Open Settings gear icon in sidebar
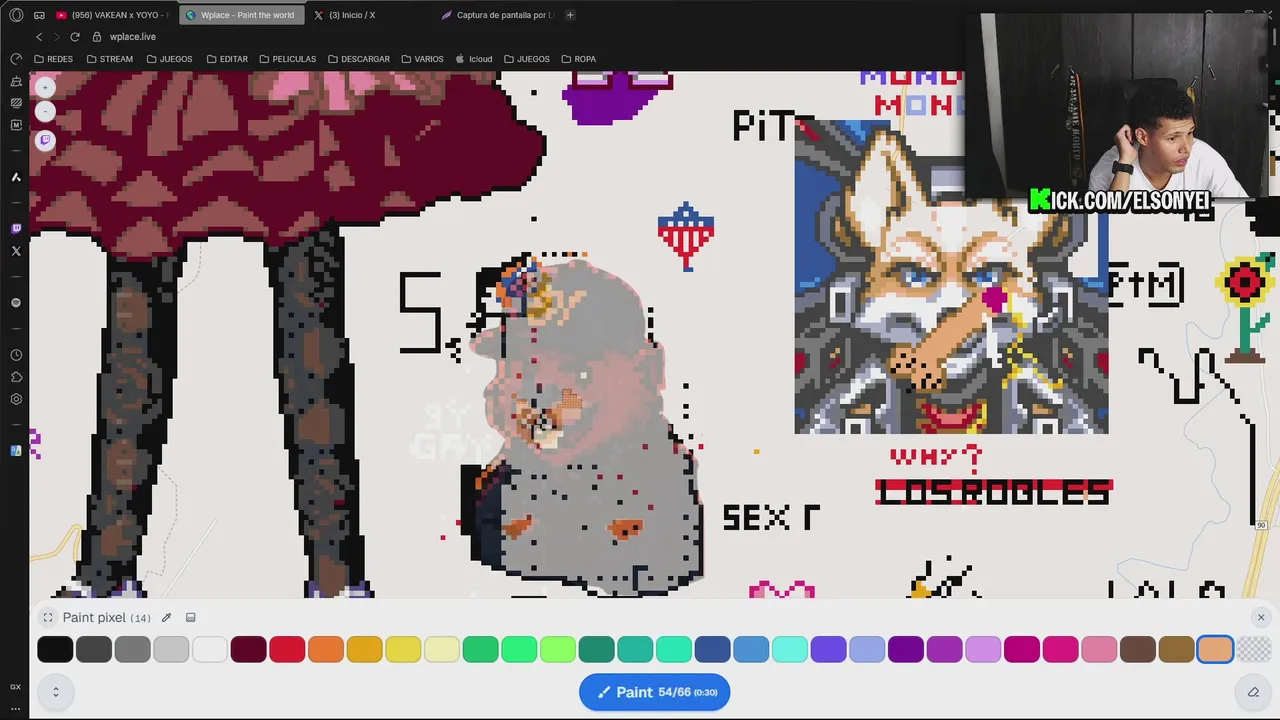Screen dimensions: 1280x720 (x=16, y=399)
